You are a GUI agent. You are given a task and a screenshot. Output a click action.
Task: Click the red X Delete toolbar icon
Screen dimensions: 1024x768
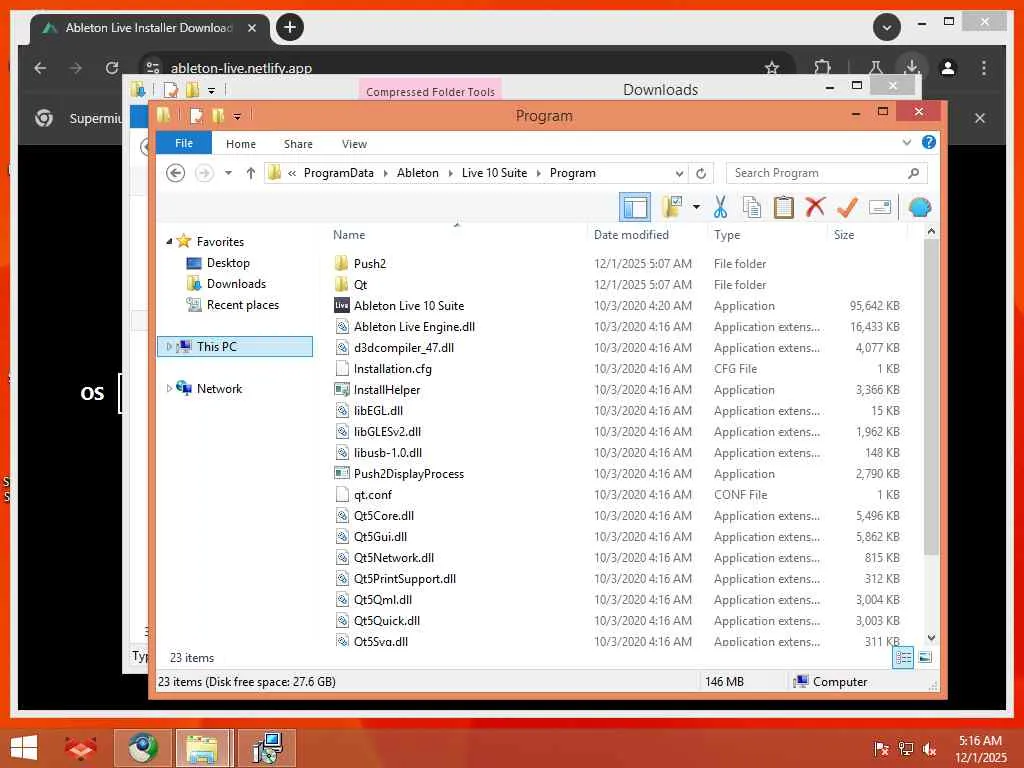(x=815, y=208)
